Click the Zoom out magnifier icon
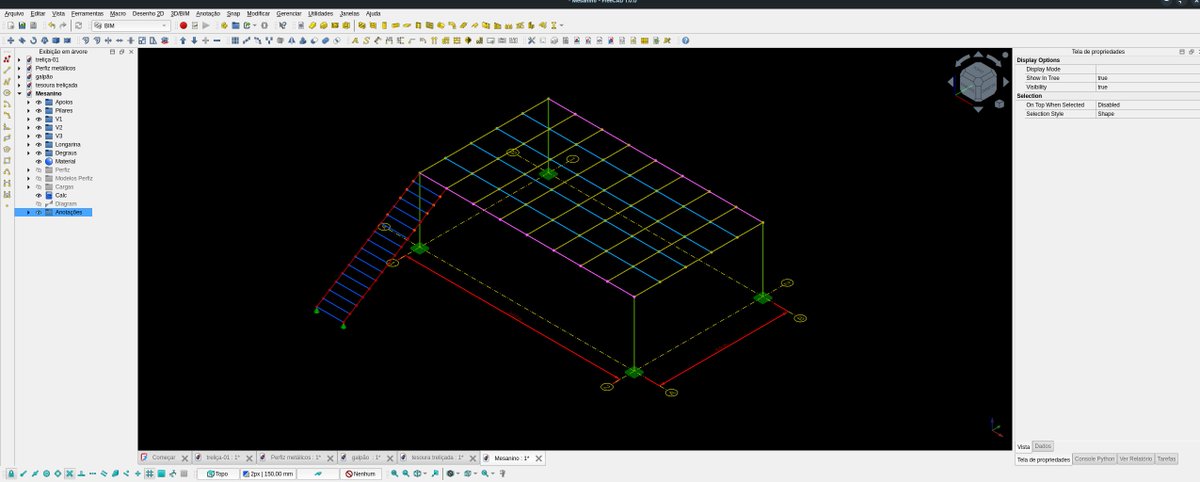 [x=406, y=473]
